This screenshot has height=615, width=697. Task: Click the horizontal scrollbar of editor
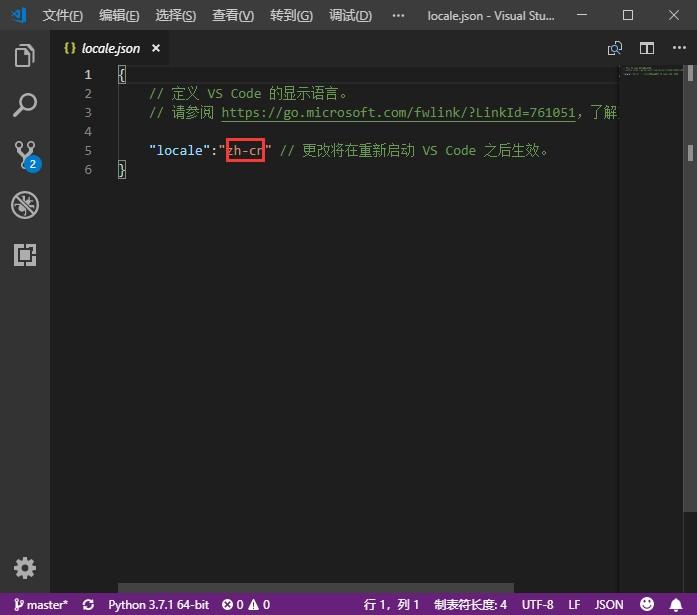[x=316, y=587]
